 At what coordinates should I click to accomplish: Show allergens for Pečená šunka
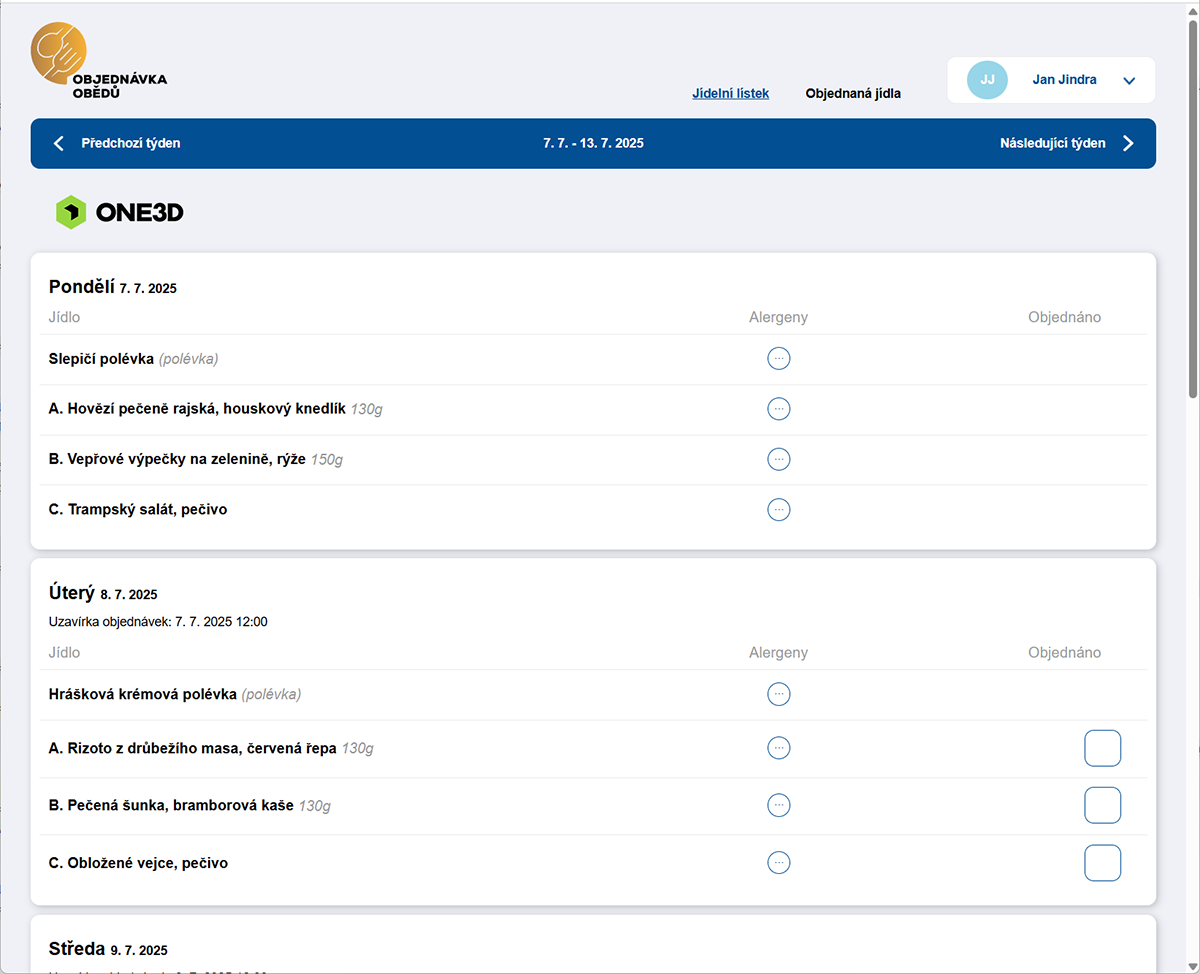click(x=778, y=805)
